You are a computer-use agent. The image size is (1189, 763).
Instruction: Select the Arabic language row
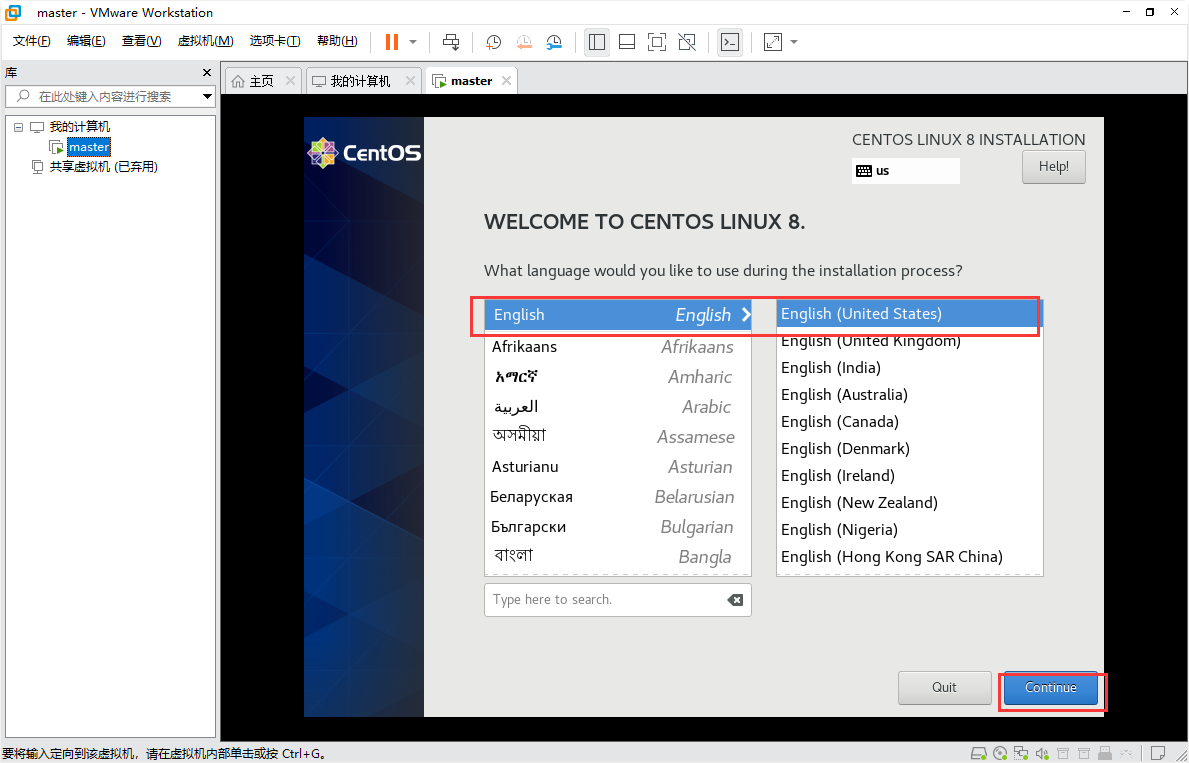(618, 407)
